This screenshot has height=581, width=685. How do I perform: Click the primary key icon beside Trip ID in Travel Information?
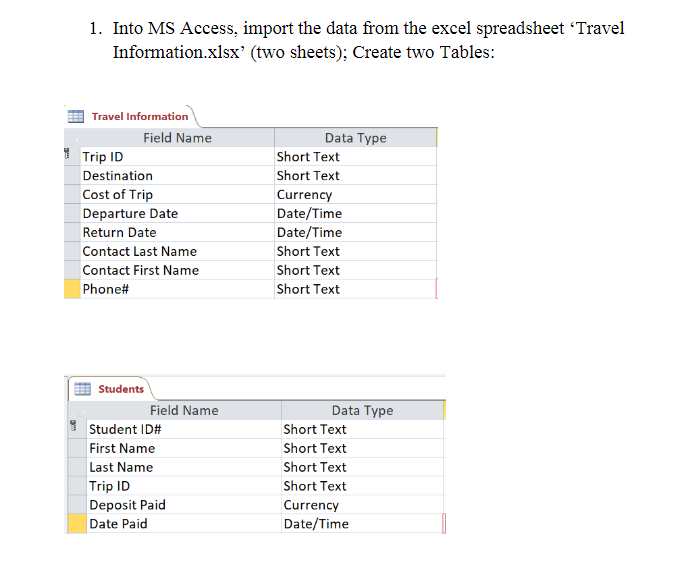67,154
